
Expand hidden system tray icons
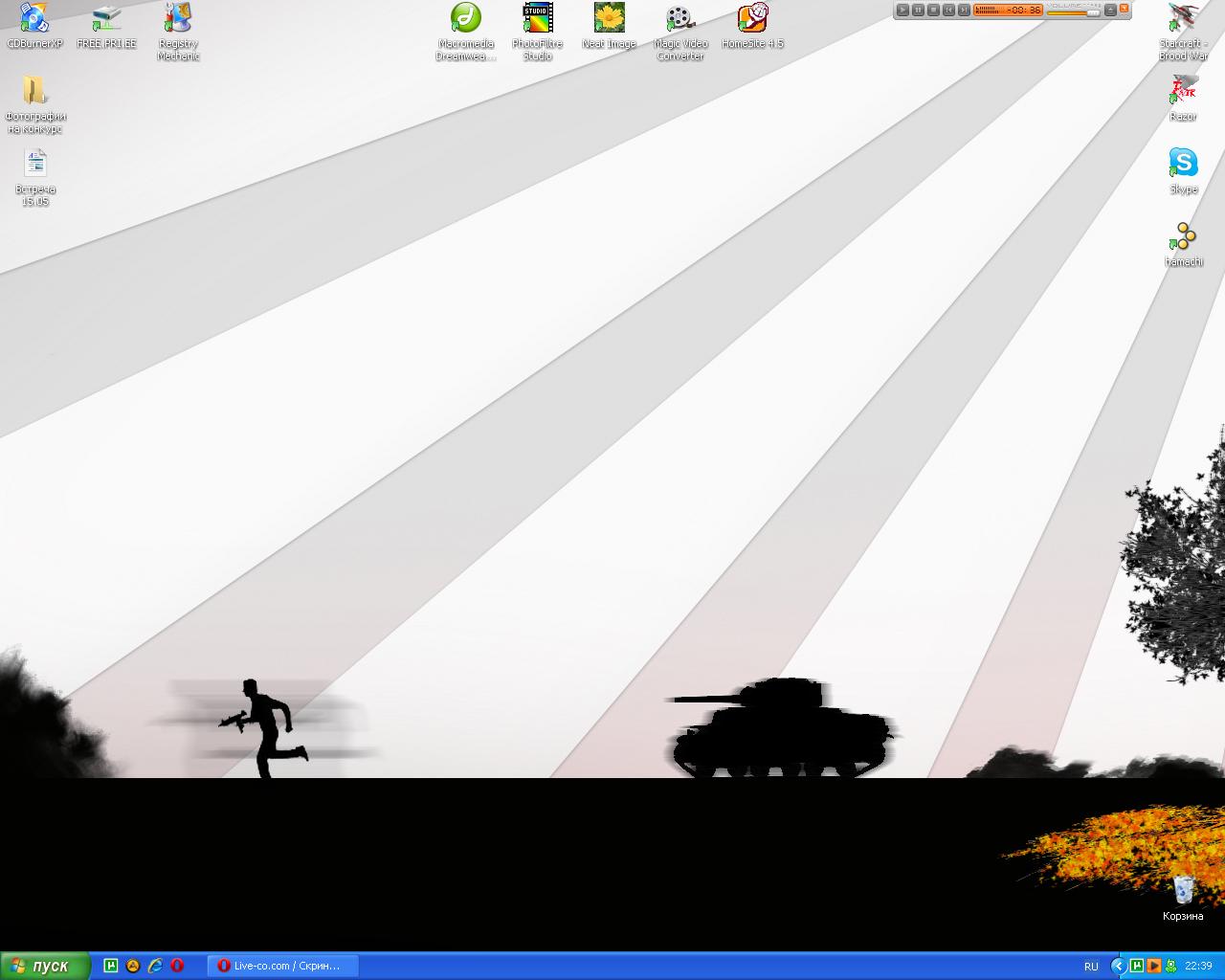coord(1118,966)
